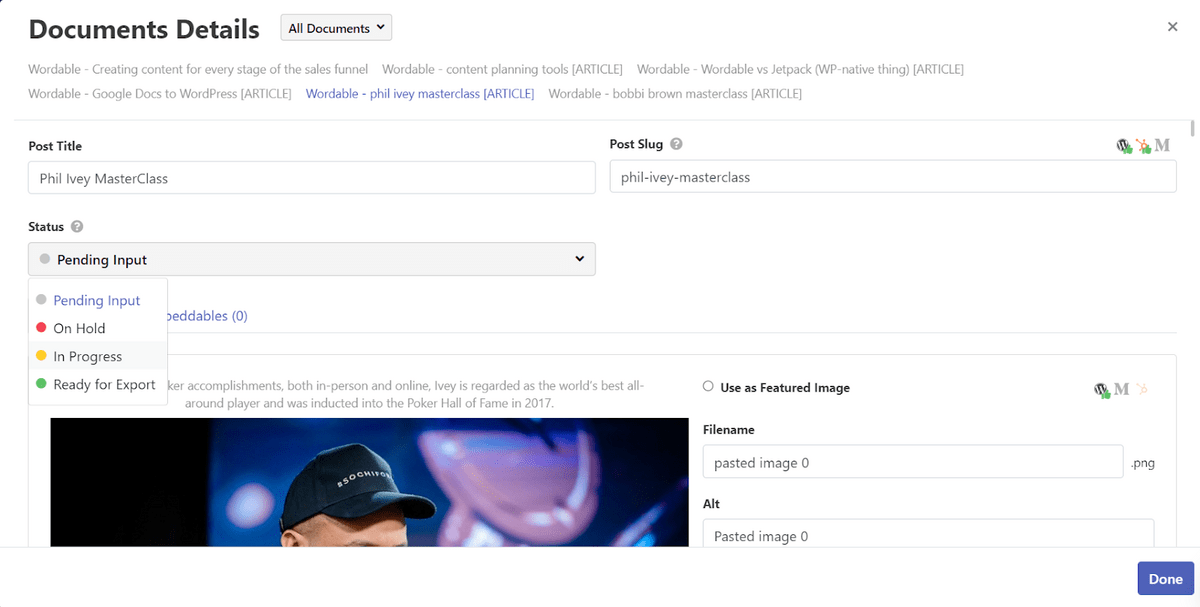Image resolution: width=1200 pixels, height=607 pixels.
Task: Choose Ready for Export status
Action: point(104,384)
